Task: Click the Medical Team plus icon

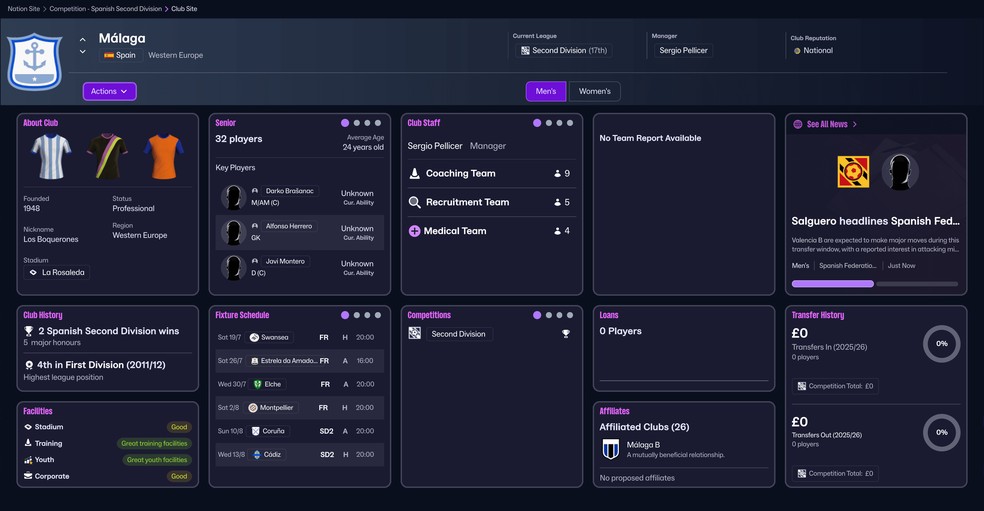Action: coord(415,231)
